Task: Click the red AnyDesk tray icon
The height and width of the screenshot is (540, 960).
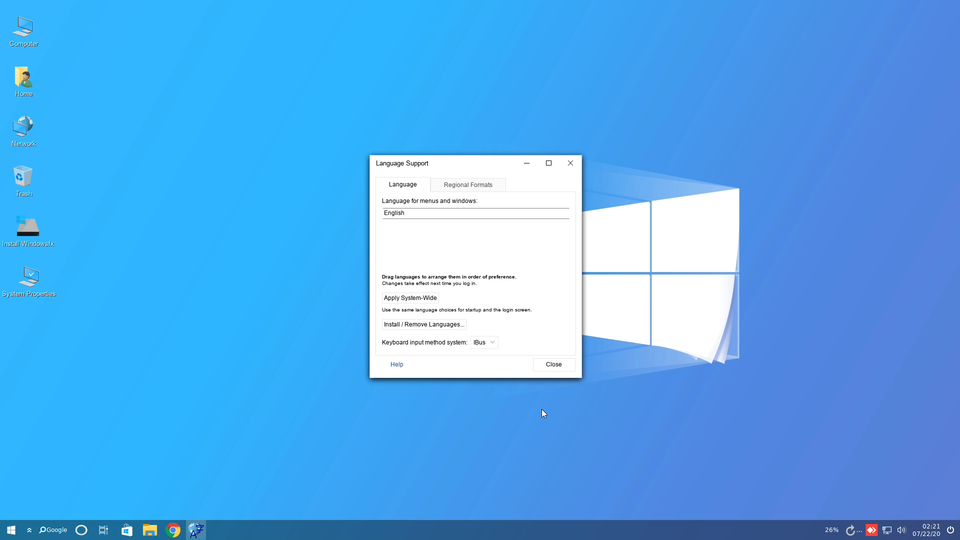Action: coord(871,530)
